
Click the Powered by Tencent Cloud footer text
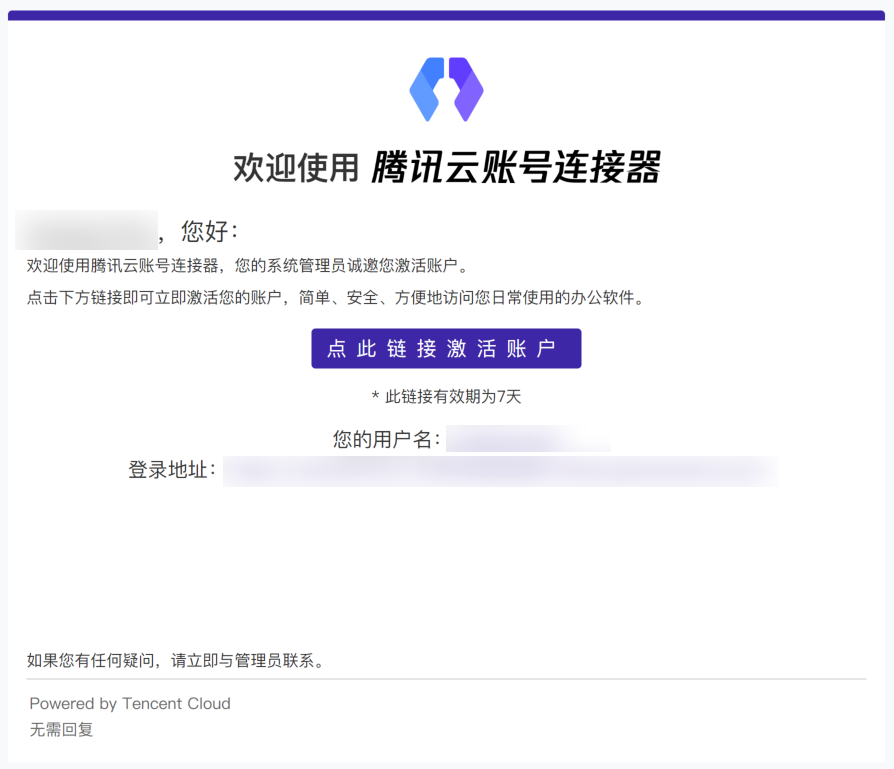[x=130, y=703]
